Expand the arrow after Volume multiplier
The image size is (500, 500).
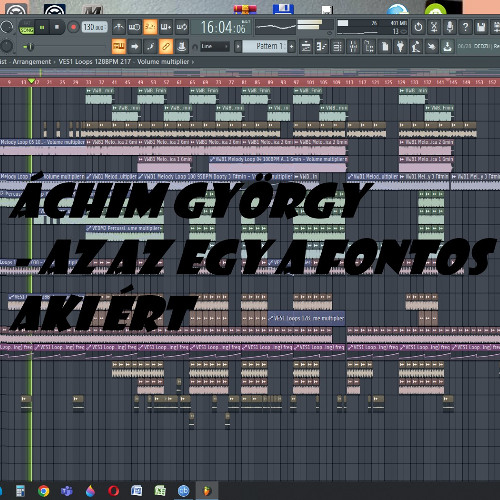click(x=193, y=62)
